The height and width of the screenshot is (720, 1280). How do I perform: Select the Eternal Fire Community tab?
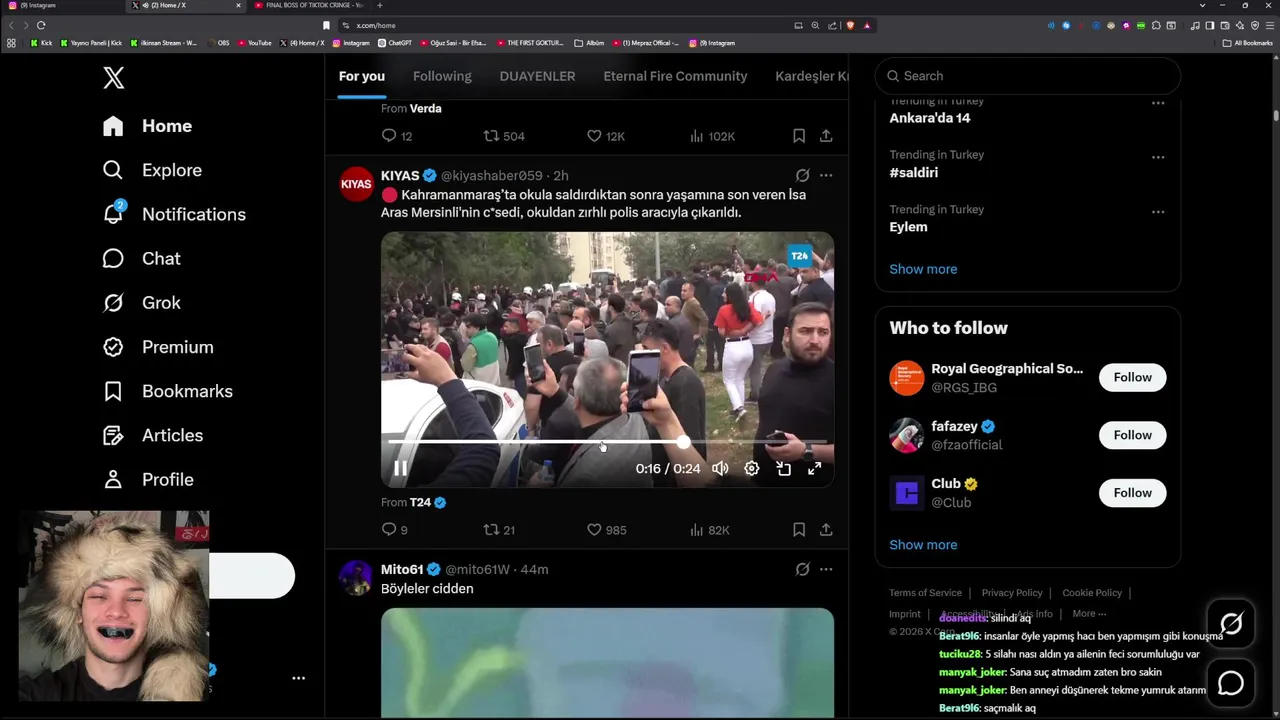point(675,76)
